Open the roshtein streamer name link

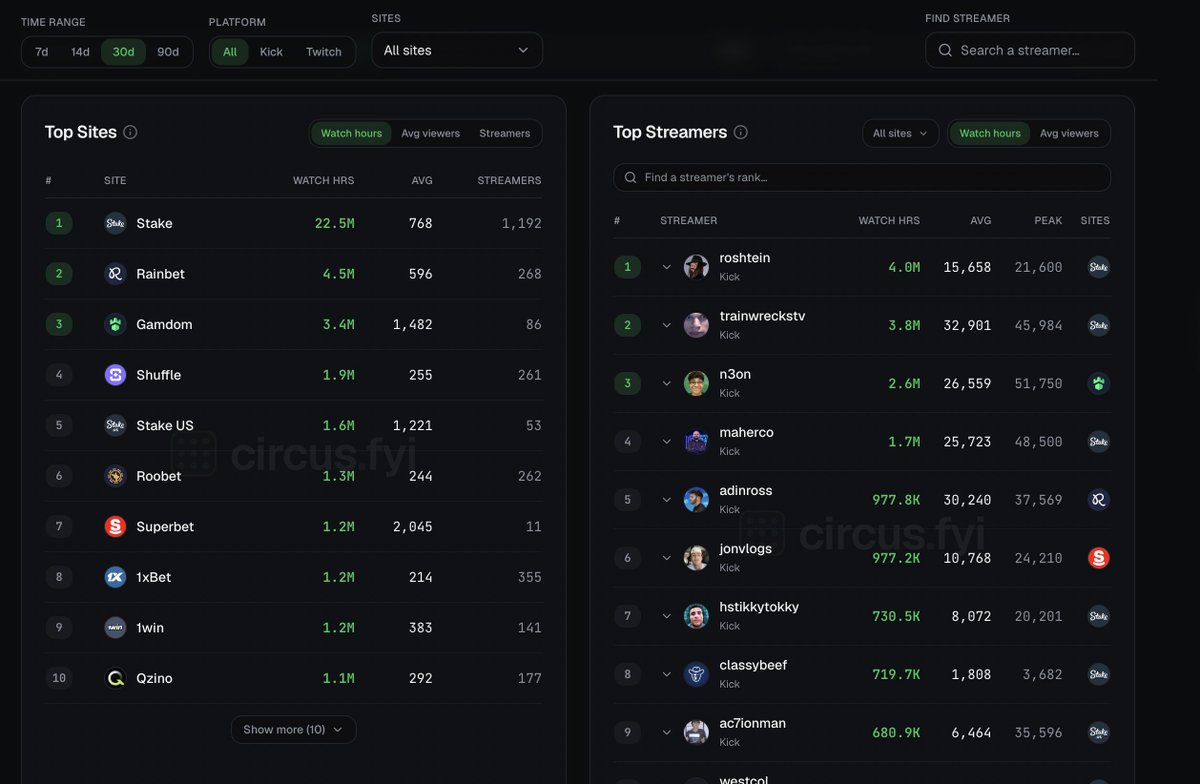tap(745, 258)
